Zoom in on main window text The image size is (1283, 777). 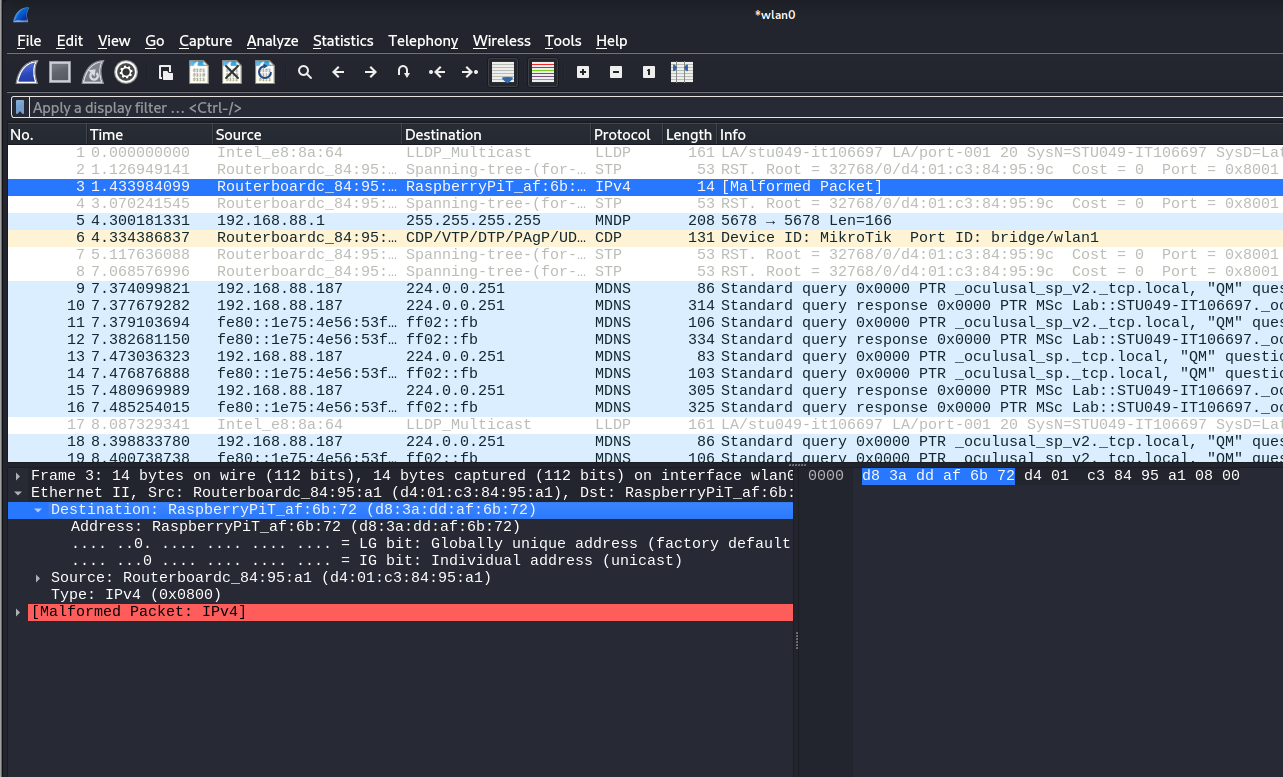tap(583, 72)
